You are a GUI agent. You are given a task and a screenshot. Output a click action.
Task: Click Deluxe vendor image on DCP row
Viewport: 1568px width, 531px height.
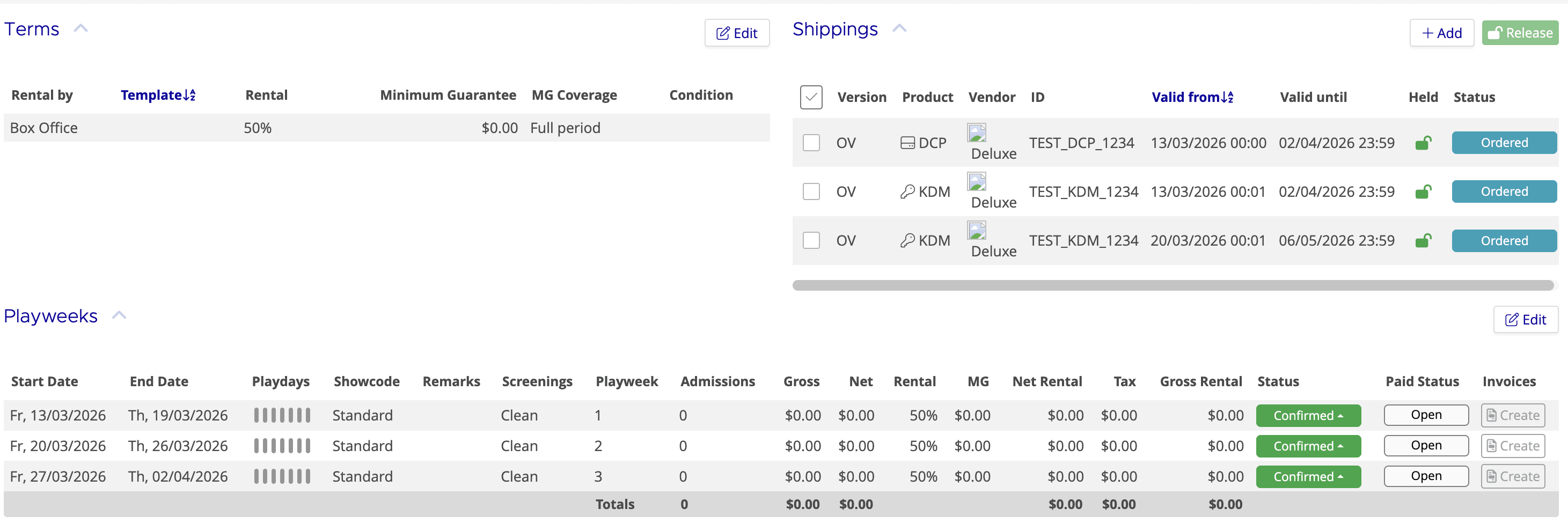coord(976,132)
